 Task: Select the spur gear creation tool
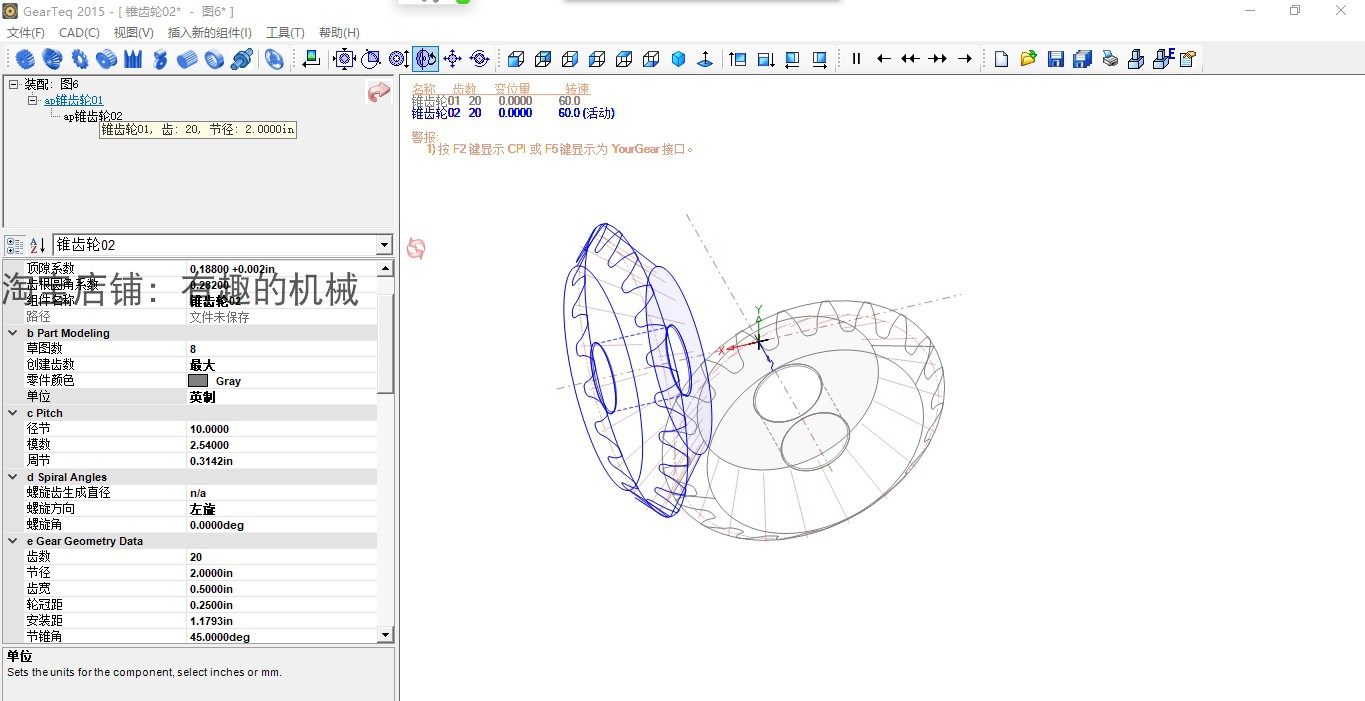[24, 58]
